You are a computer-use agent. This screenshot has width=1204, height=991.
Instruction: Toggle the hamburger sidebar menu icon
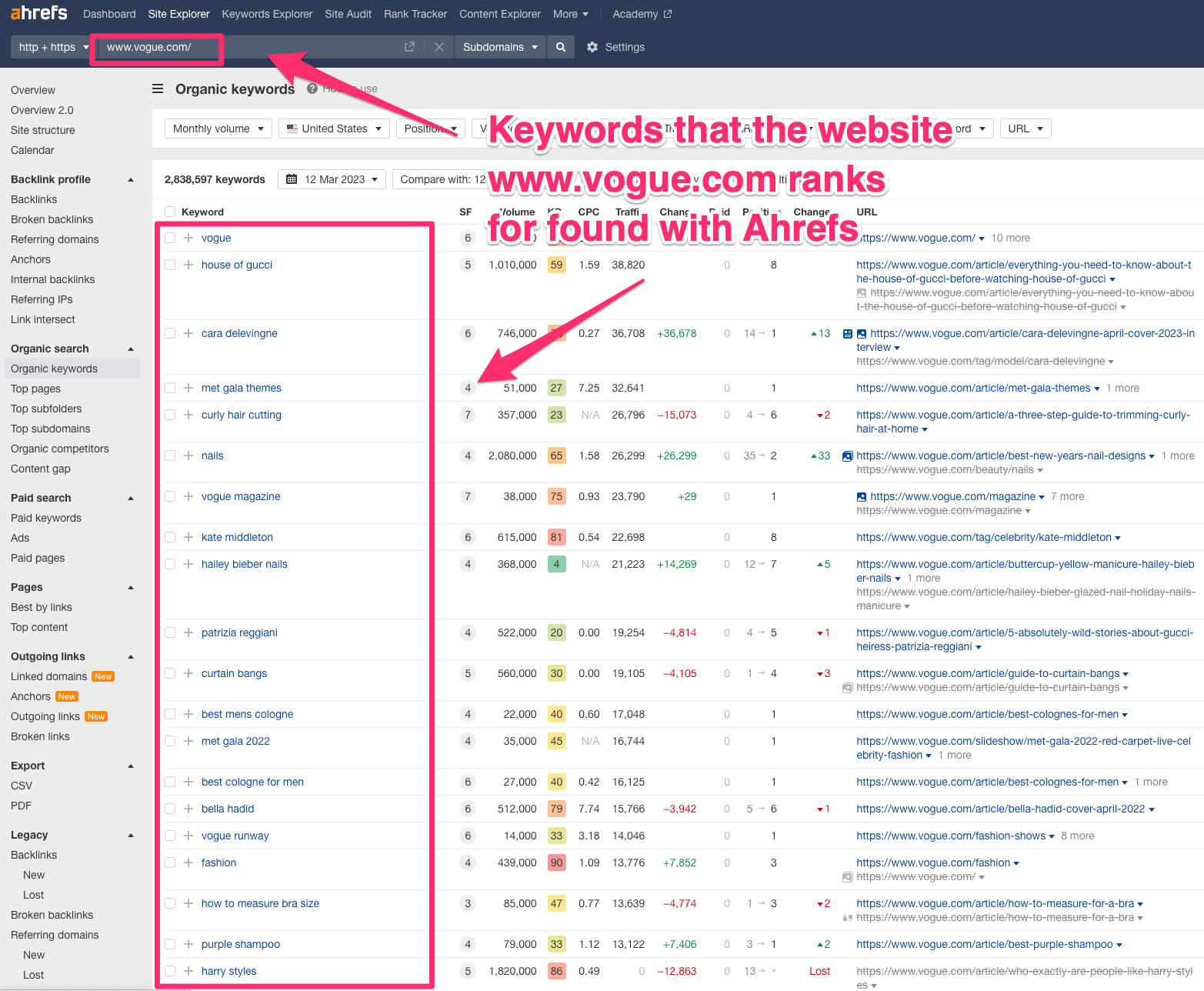pos(158,89)
